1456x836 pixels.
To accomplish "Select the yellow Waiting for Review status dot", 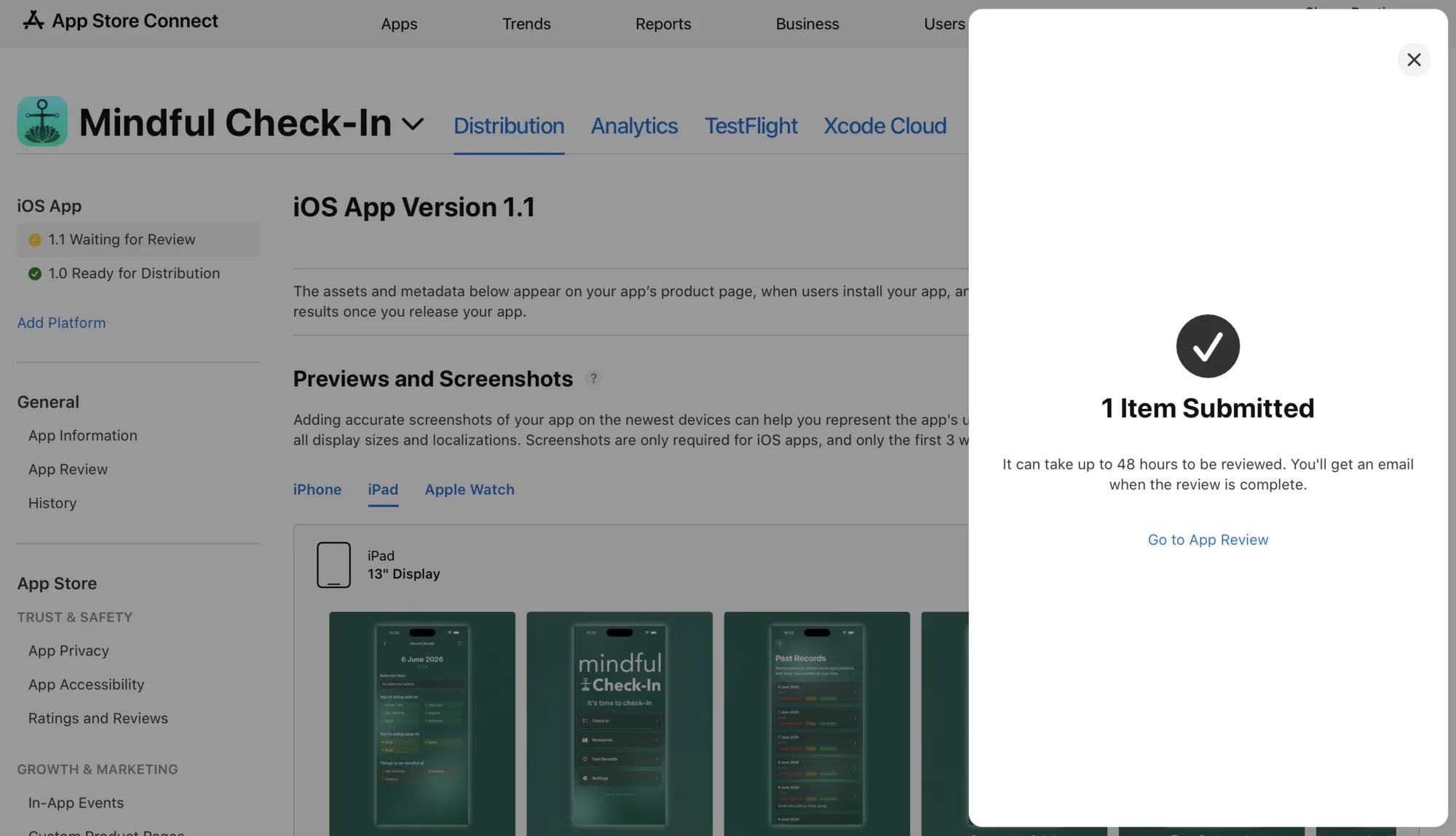I will click(35, 239).
